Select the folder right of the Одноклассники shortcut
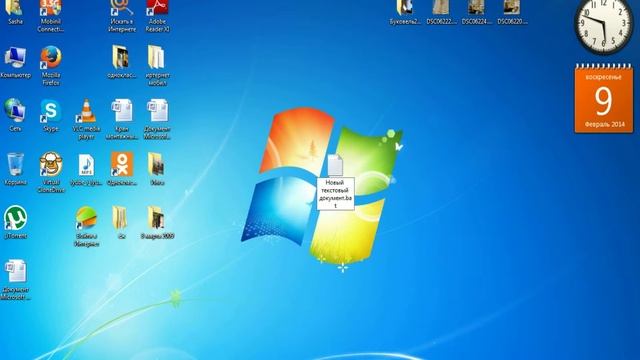 [157, 169]
